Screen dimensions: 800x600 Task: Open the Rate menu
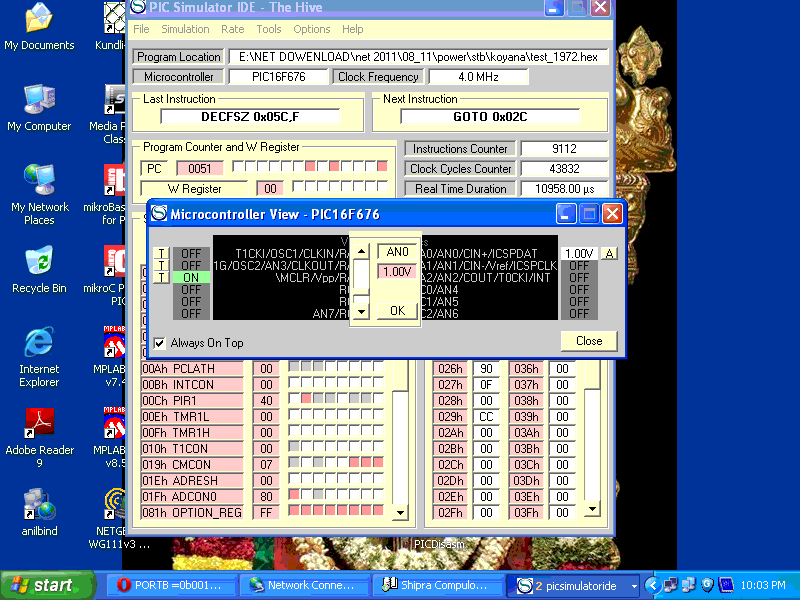click(x=233, y=29)
